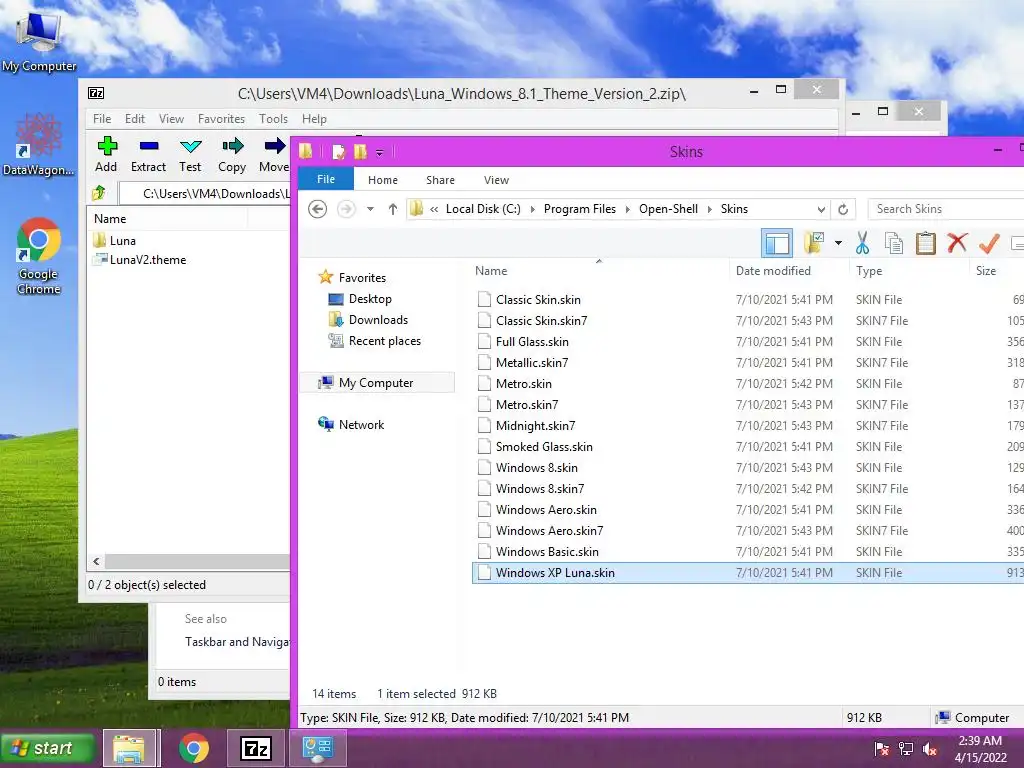This screenshot has width=1024, height=768.
Task: Expand the chevron after Local Disk (C:)
Action: [x=532, y=209]
